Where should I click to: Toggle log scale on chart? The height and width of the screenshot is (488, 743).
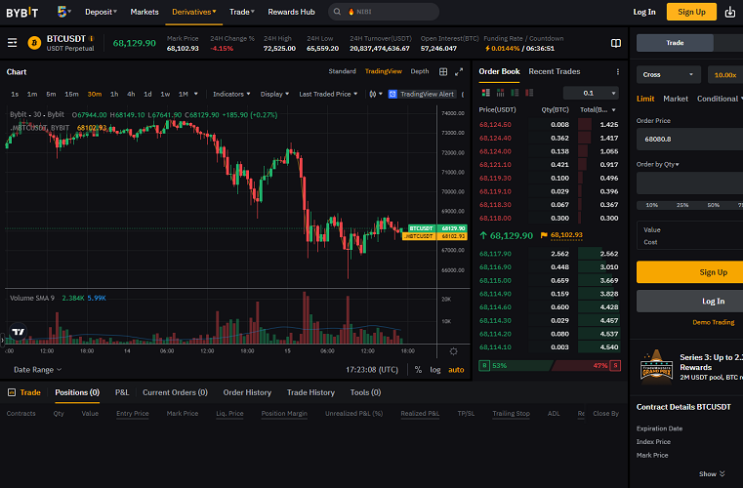point(435,370)
